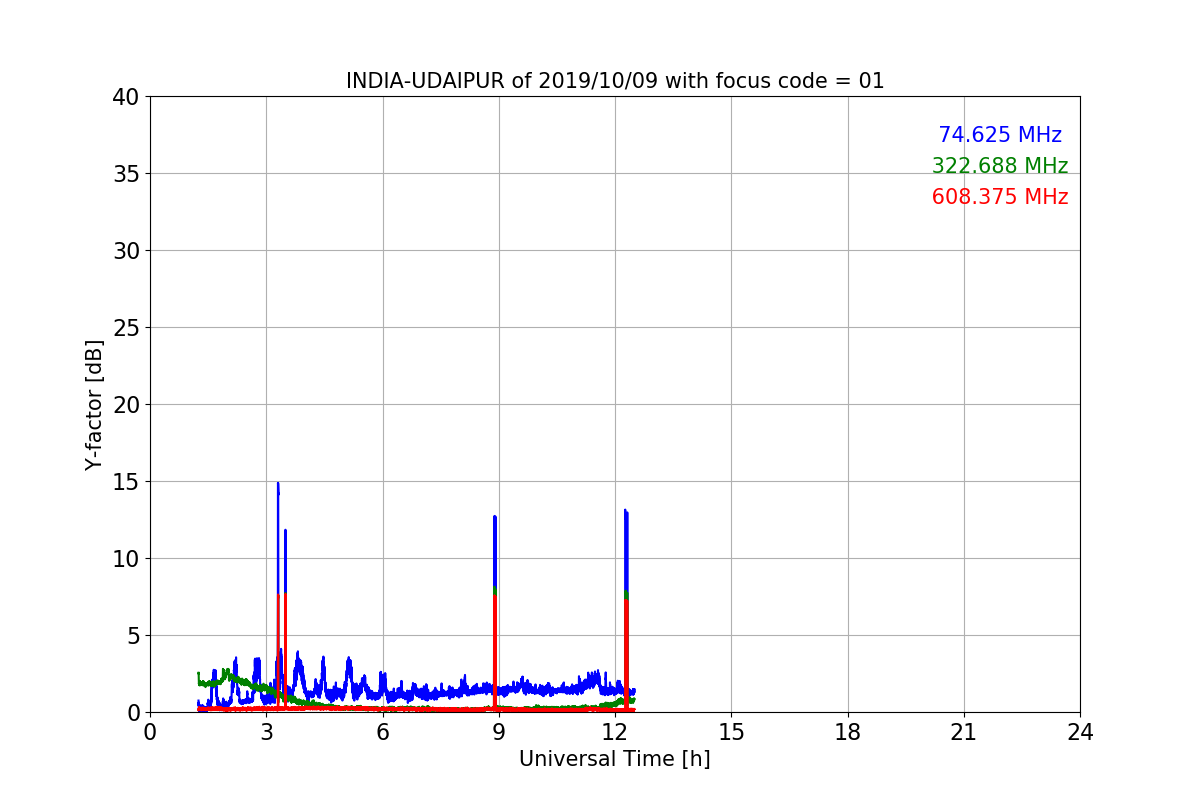1200x800 pixels.
Task: Click the y-axis tick label 40
Action: 125,97
